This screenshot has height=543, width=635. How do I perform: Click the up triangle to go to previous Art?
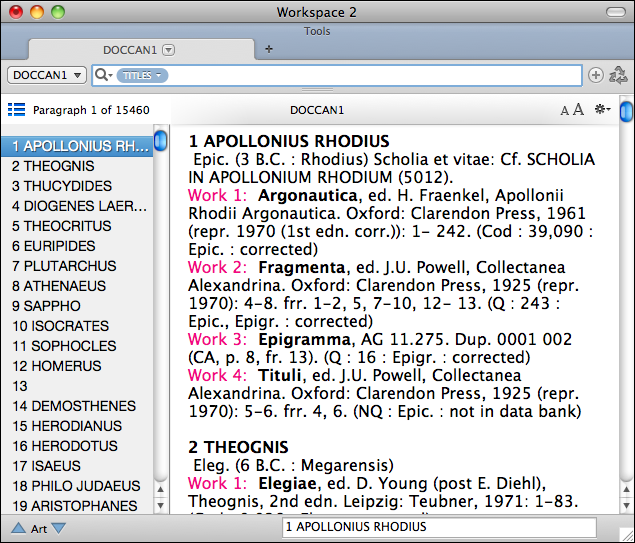pyautogui.click(x=18, y=528)
